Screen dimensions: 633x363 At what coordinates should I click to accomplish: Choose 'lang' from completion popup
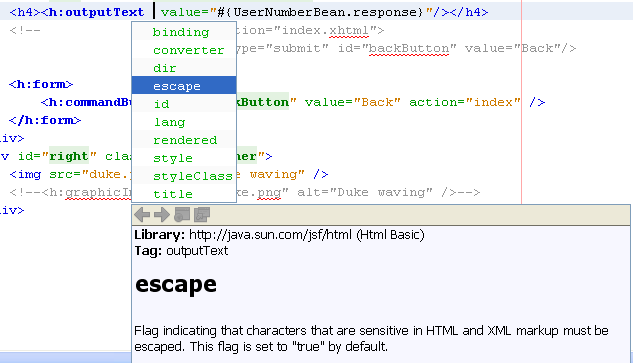point(184,122)
